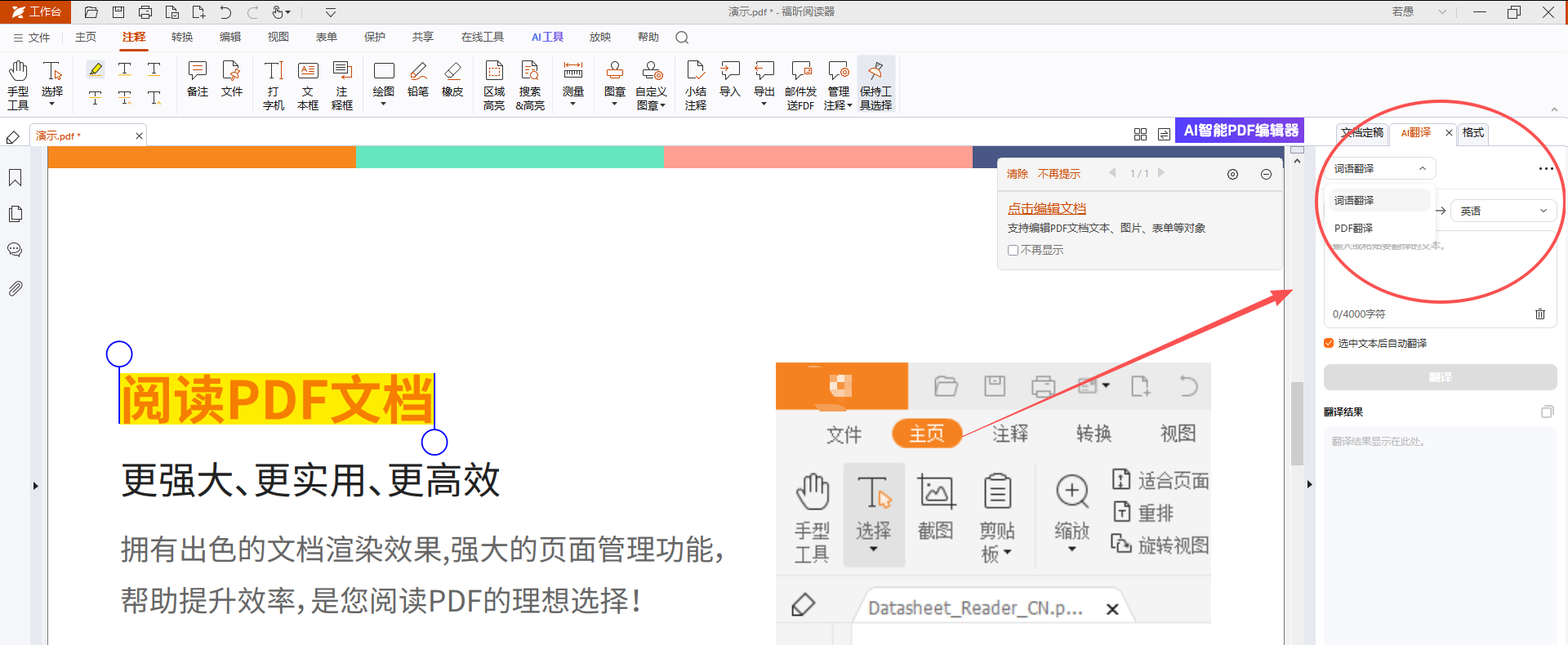Click the gray 翻译 translate button
Screen dimensions: 1568x645
point(1441,377)
